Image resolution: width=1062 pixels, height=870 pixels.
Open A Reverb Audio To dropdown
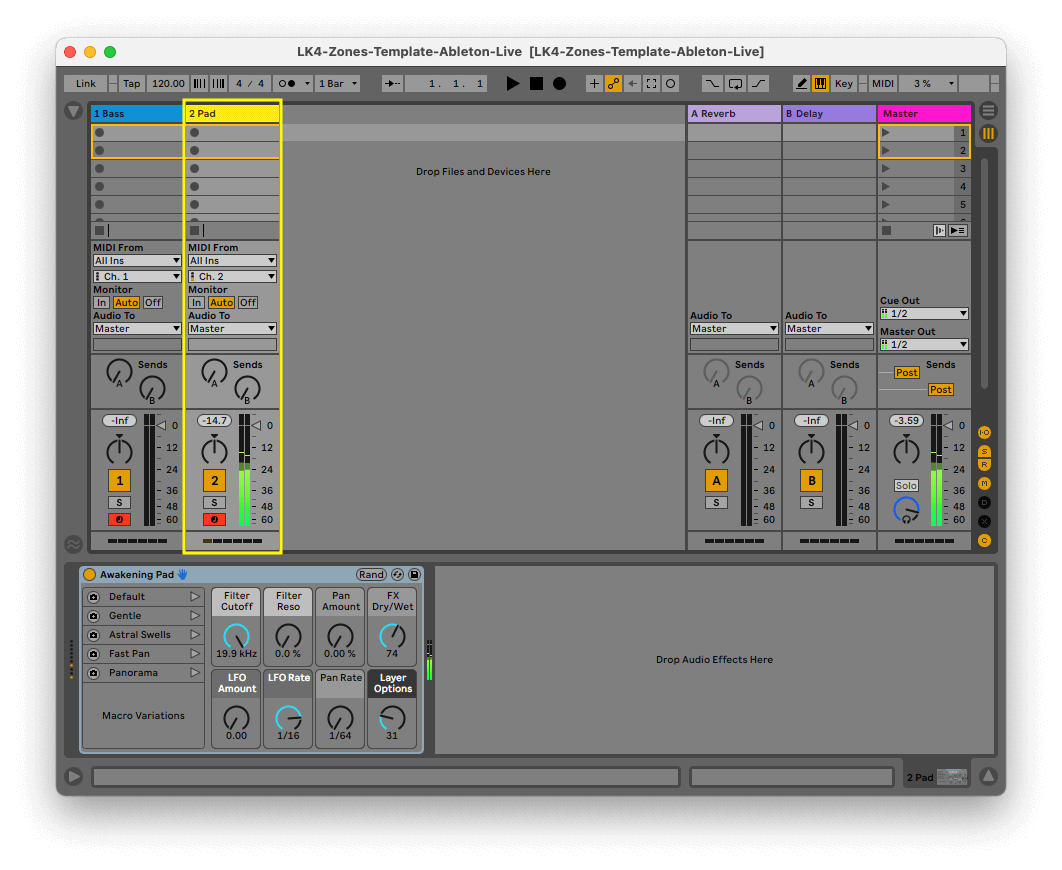pos(734,328)
